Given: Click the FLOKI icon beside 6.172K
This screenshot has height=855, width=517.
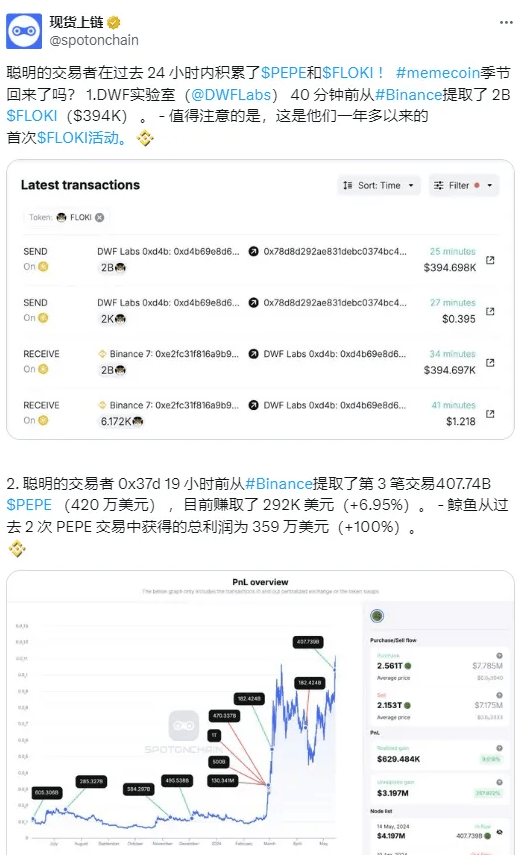Looking at the screenshot, I should click(x=137, y=421).
